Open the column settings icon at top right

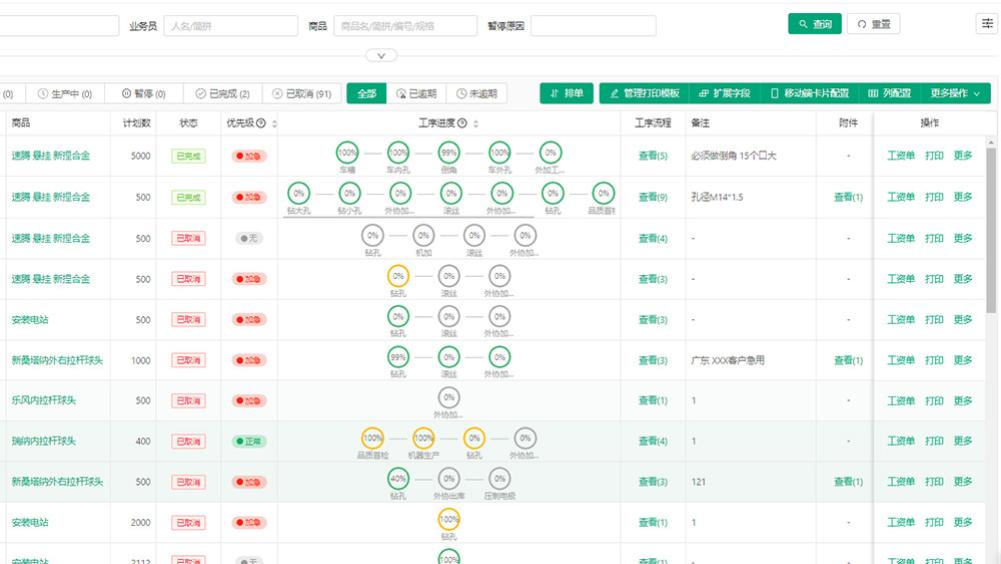[987, 24]
